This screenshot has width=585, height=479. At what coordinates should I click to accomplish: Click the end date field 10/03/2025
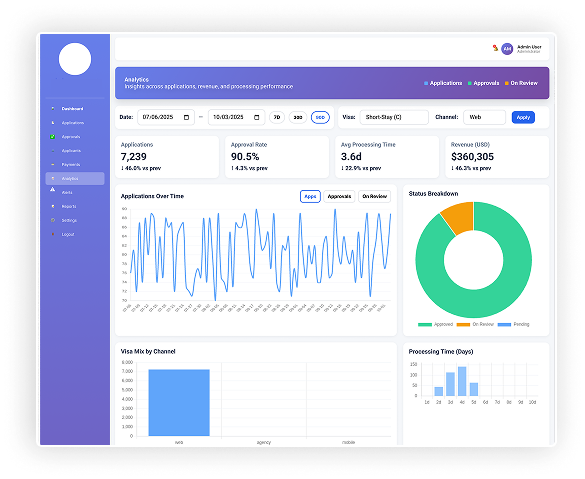click(237, 117)
